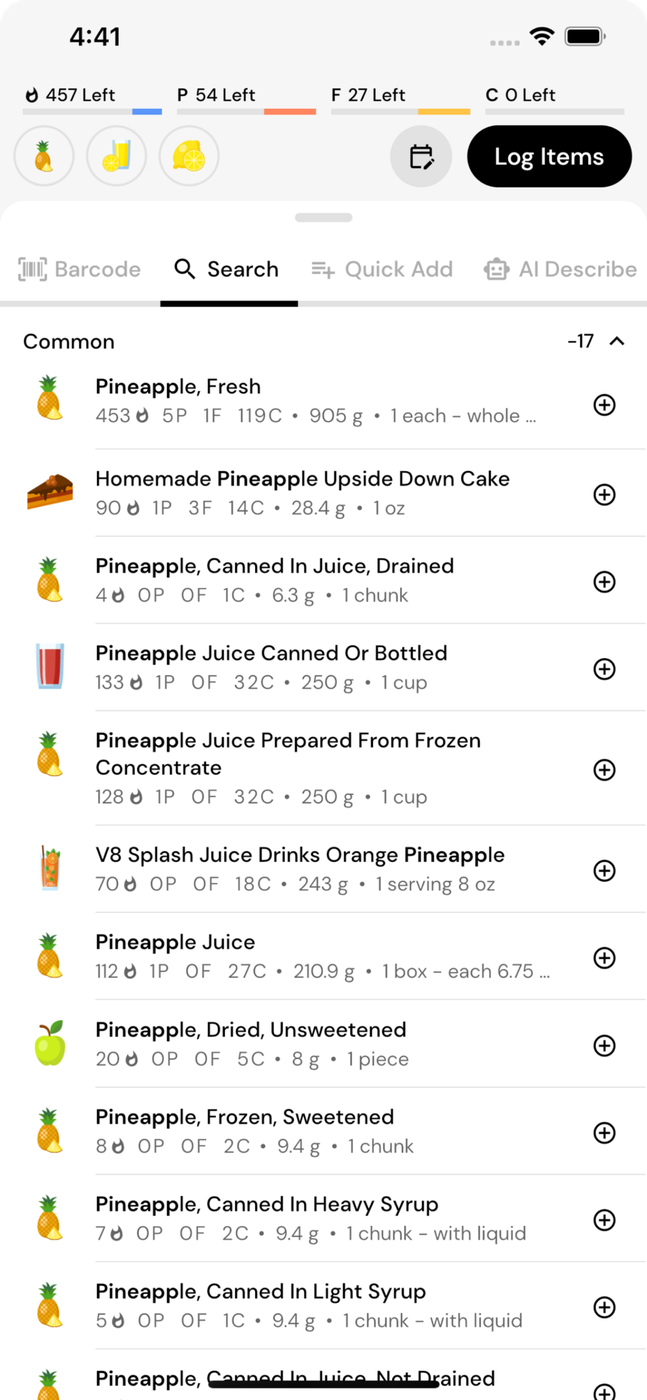Add Homemade Pineapple Upside Down Cake

point(604,494)
